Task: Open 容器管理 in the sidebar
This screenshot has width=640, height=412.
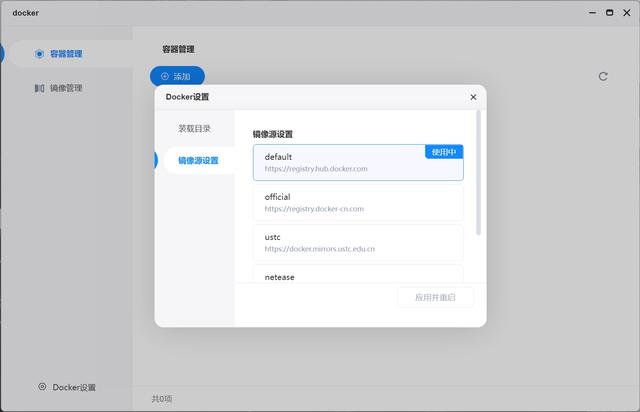Action: click(66, 54)
